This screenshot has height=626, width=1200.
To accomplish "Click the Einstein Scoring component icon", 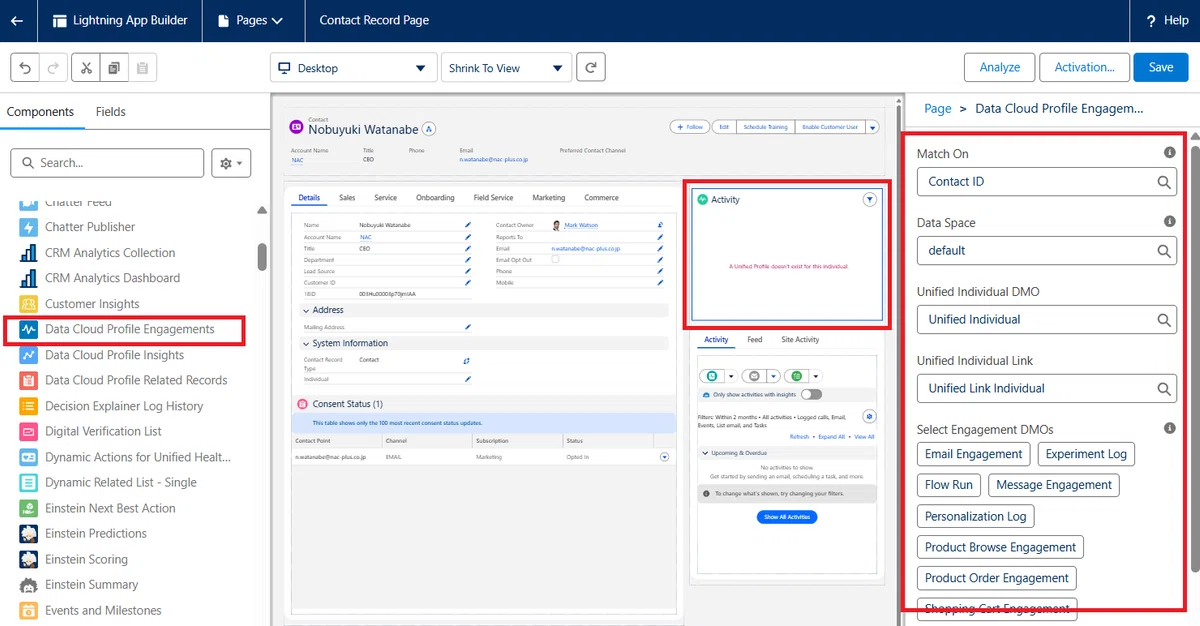I will (x=28, y=559).
